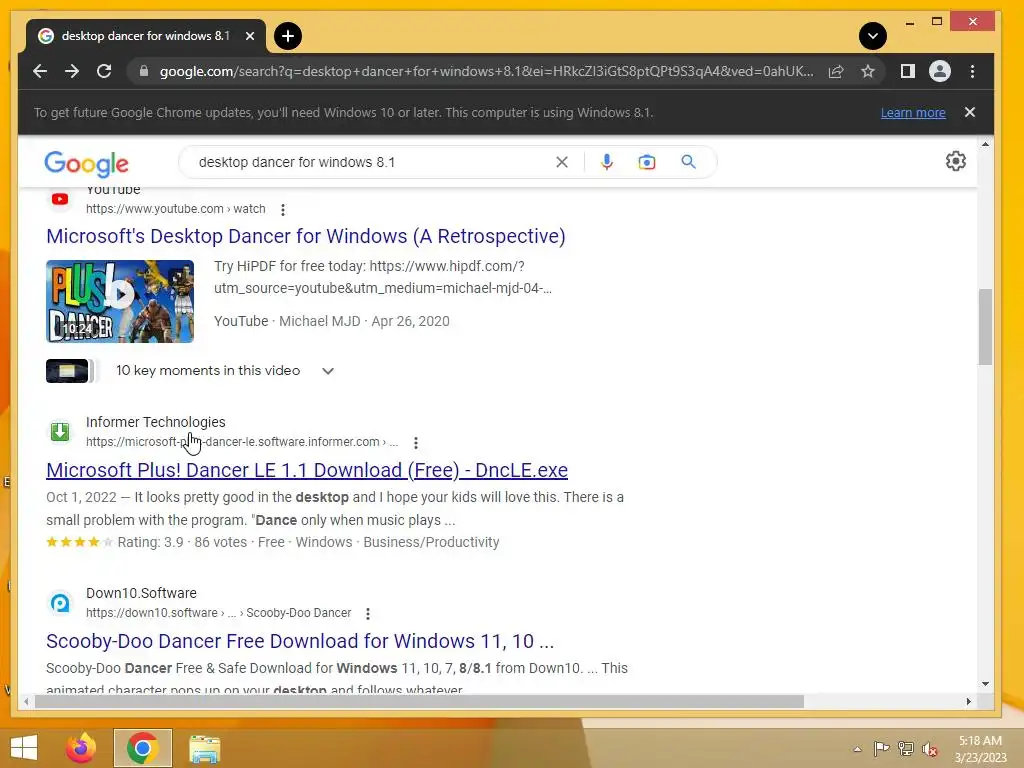Start voice search with the microphone
Image resolution: width=1024 pixels, height=768 pixels.
click(x=607, y=162)
